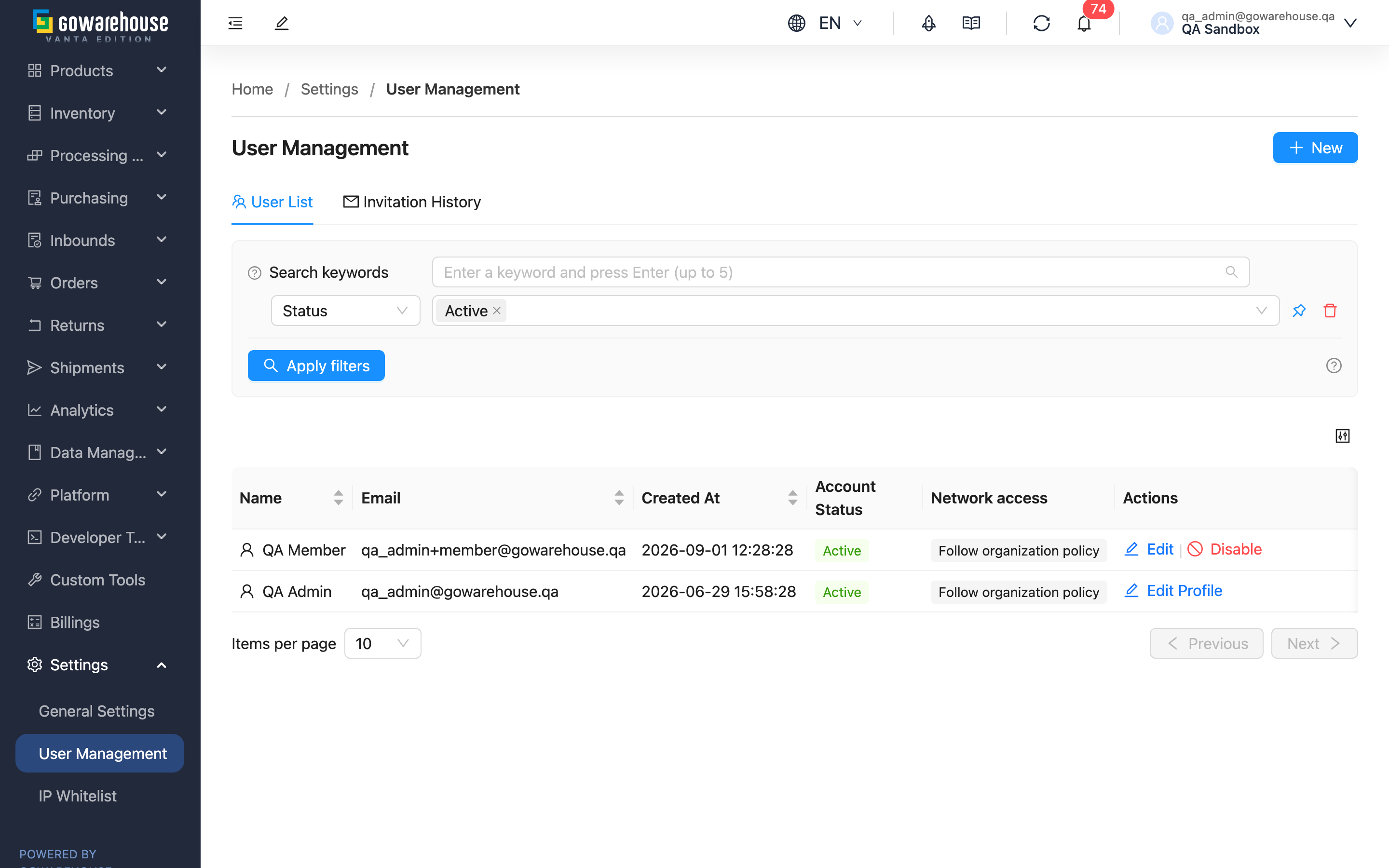Screen dimensions: 1389x868
Task: Click Edit Profile for QA Admin
Action: pos(1173,591)
